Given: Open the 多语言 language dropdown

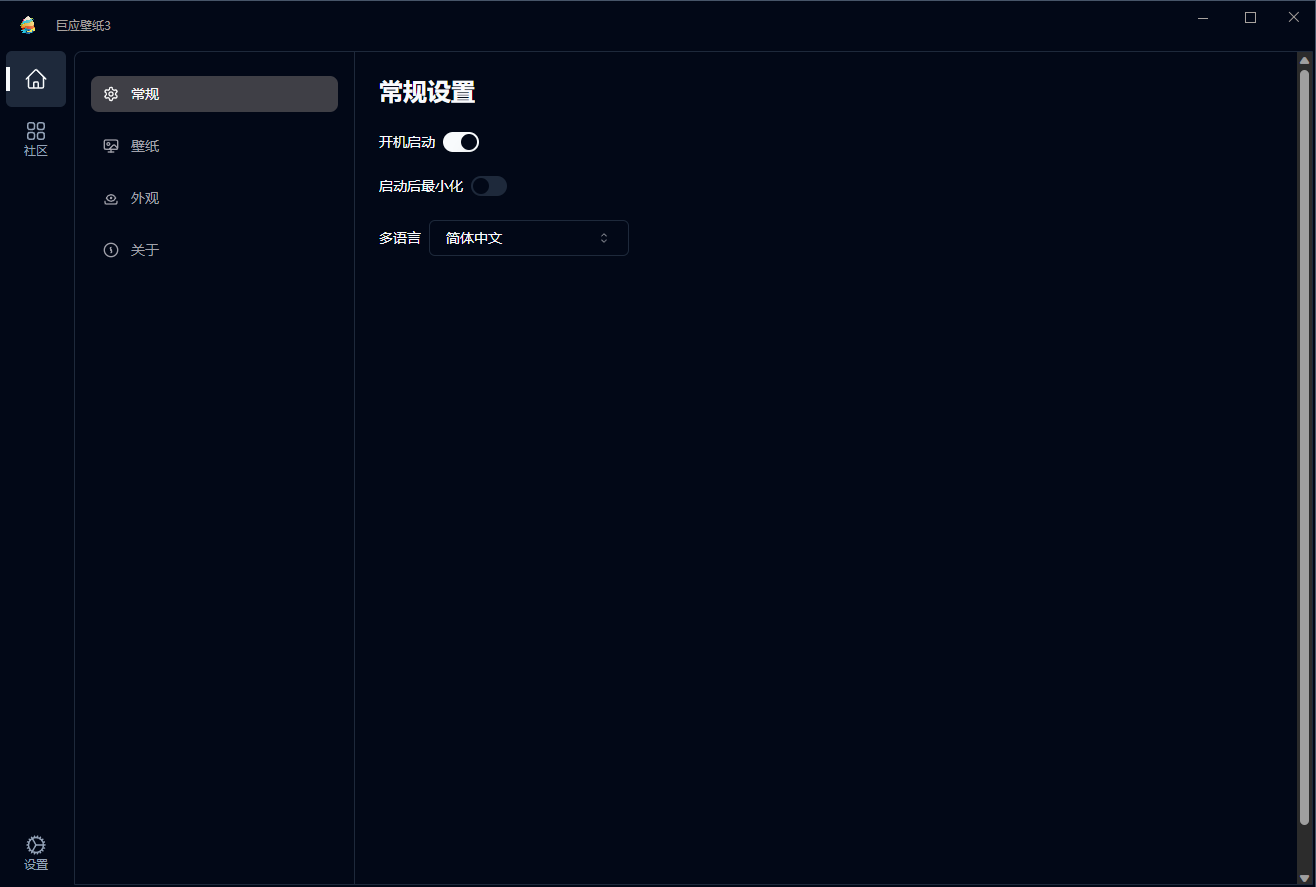Looking at the screenshot, I should [529, 238].
